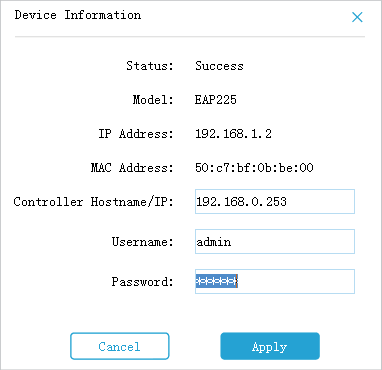Cancel the device information changes

point(120,346)
